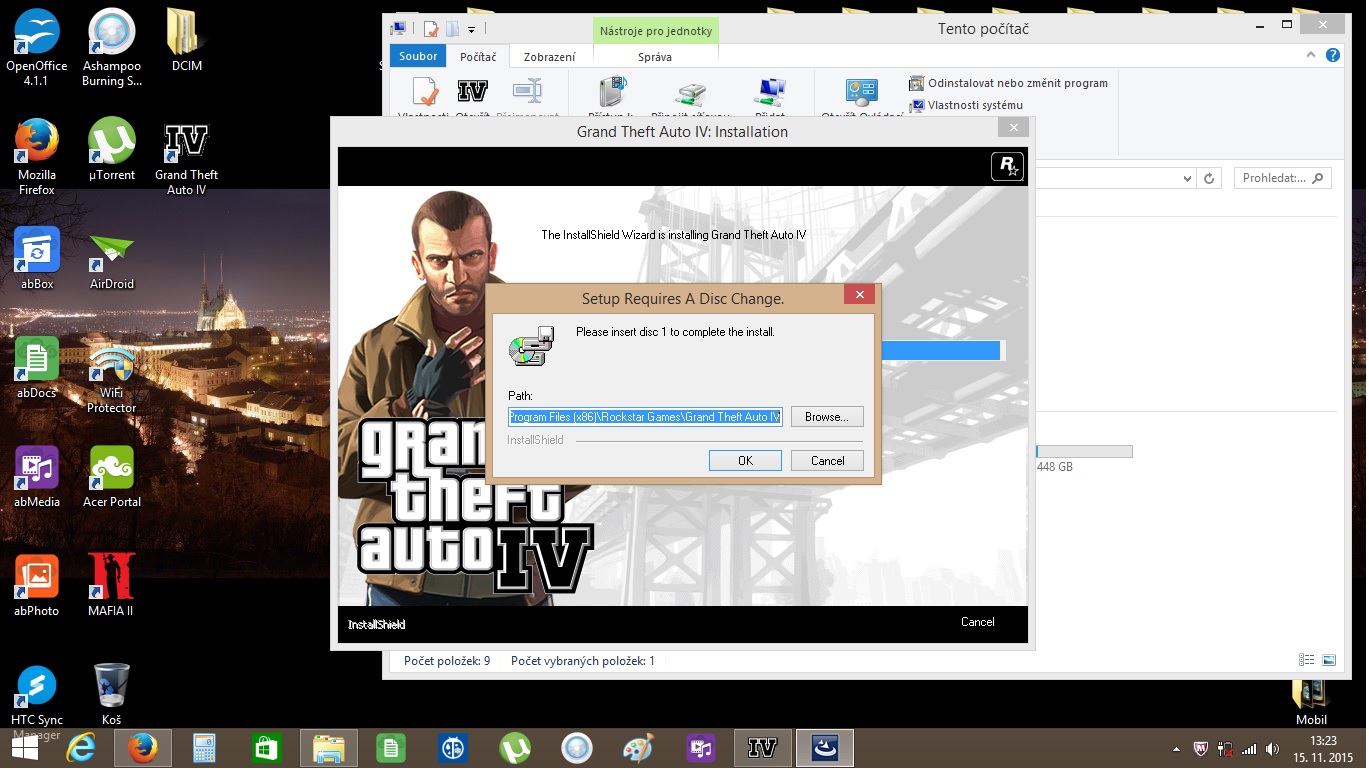The width and height of the screenshot is (1369, 769).
Task: Switch to the Počítač ribbon tab
Action: pos(478,57)
